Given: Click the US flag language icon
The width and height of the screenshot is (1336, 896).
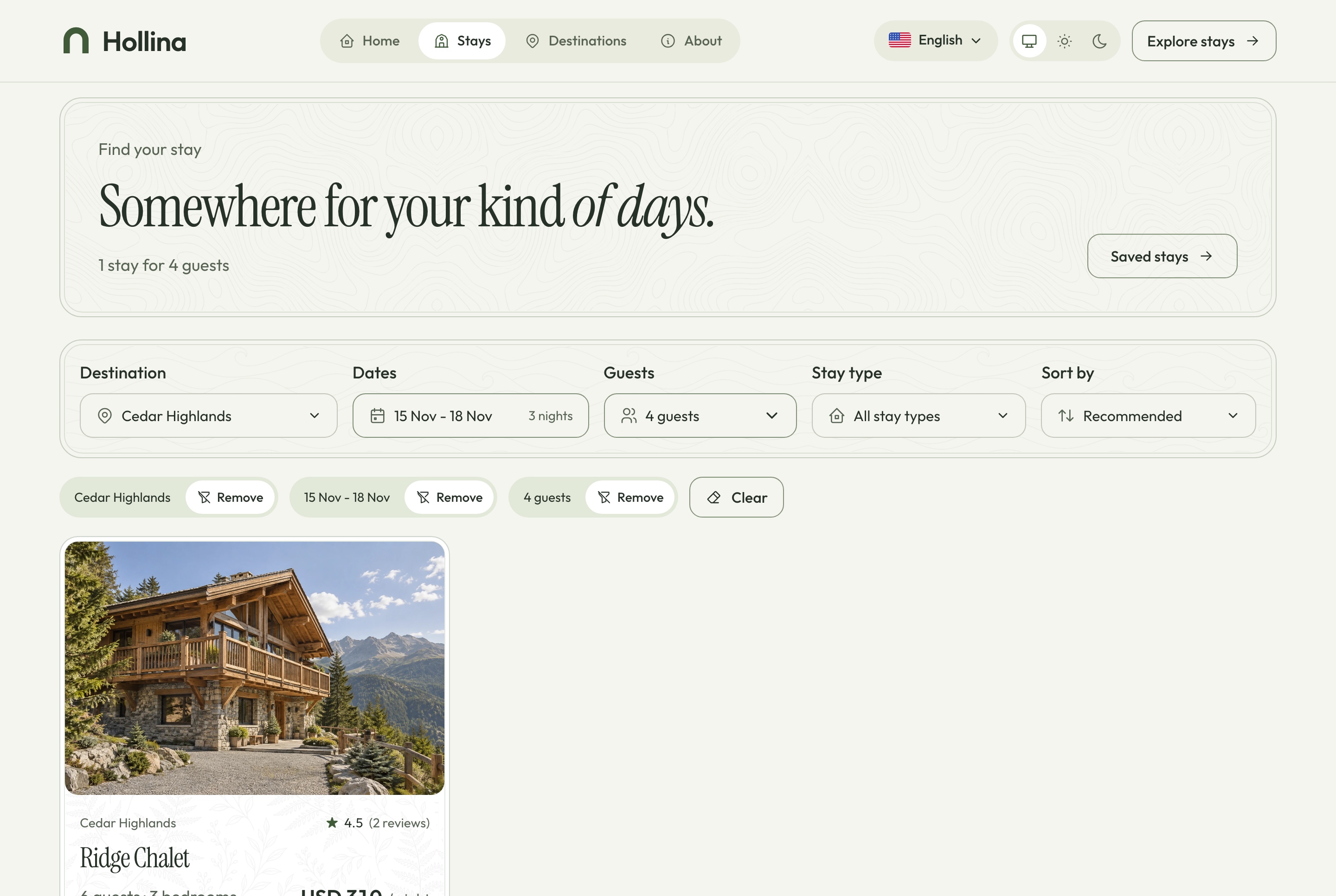Looking at the screenshot, I should click(x=899, y=40).
